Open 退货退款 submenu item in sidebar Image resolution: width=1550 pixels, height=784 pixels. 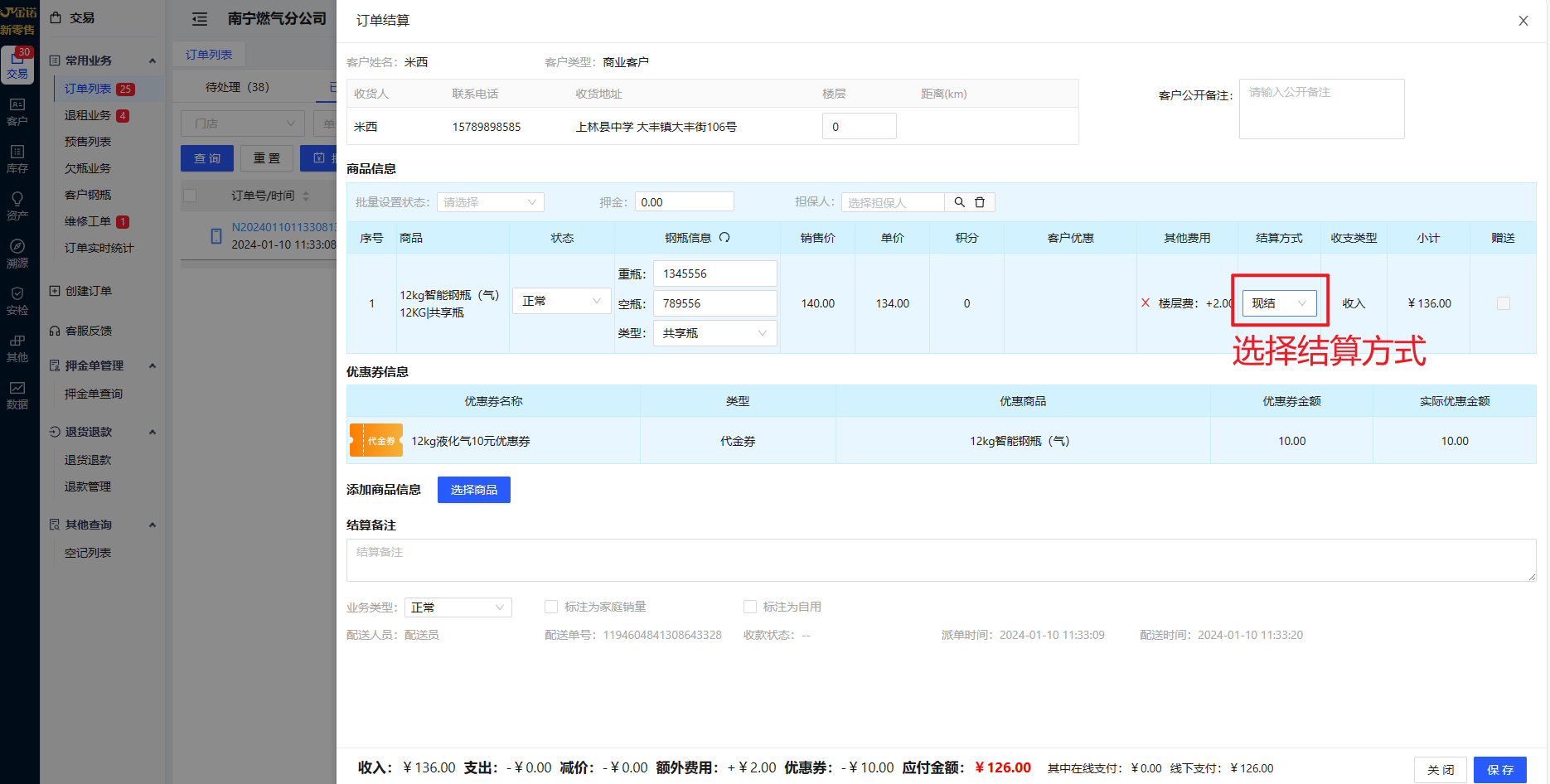tap(88, 460)
